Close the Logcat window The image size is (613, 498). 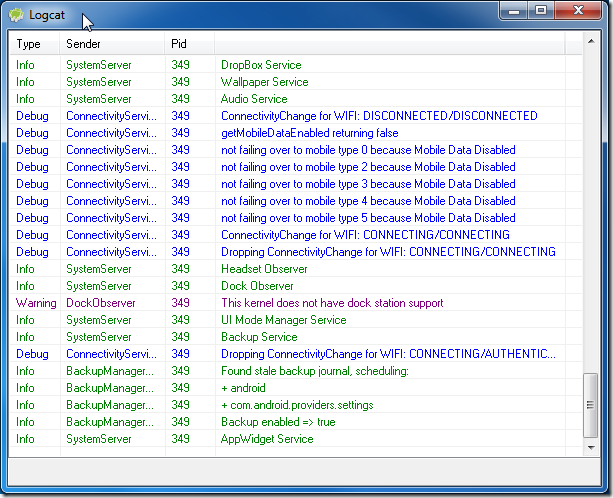(x=576, y=11)
